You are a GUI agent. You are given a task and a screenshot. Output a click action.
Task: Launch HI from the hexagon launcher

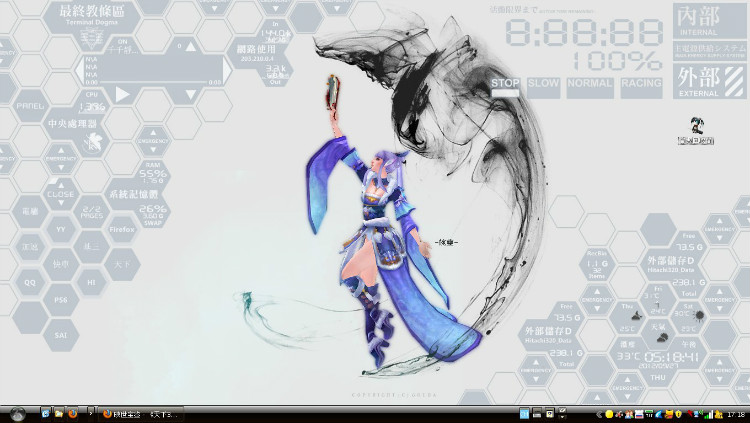coord(91,282)
